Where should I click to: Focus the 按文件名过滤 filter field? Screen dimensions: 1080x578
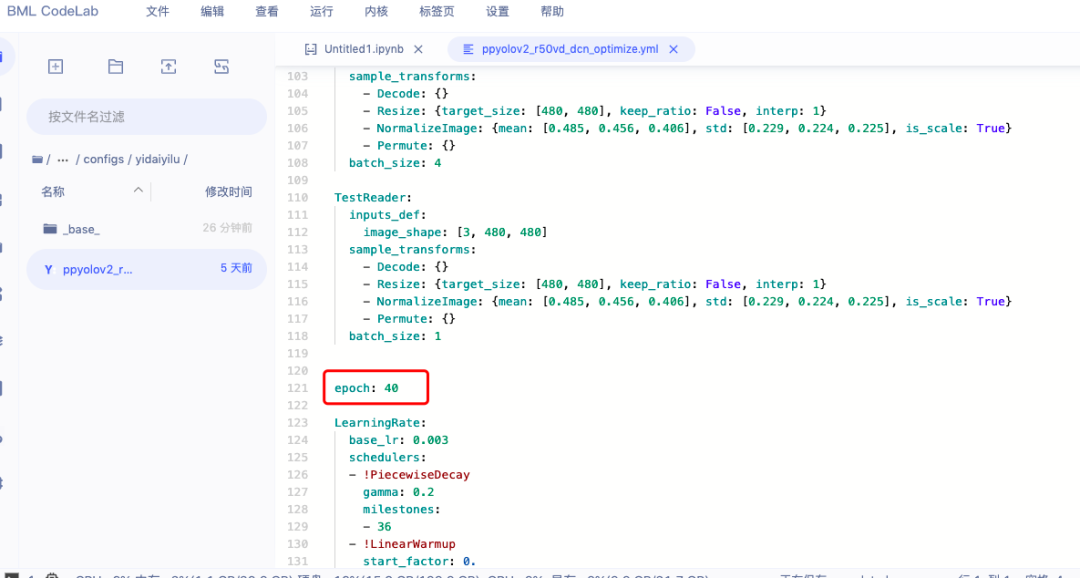pyautogui.click(x=147, y=116)
